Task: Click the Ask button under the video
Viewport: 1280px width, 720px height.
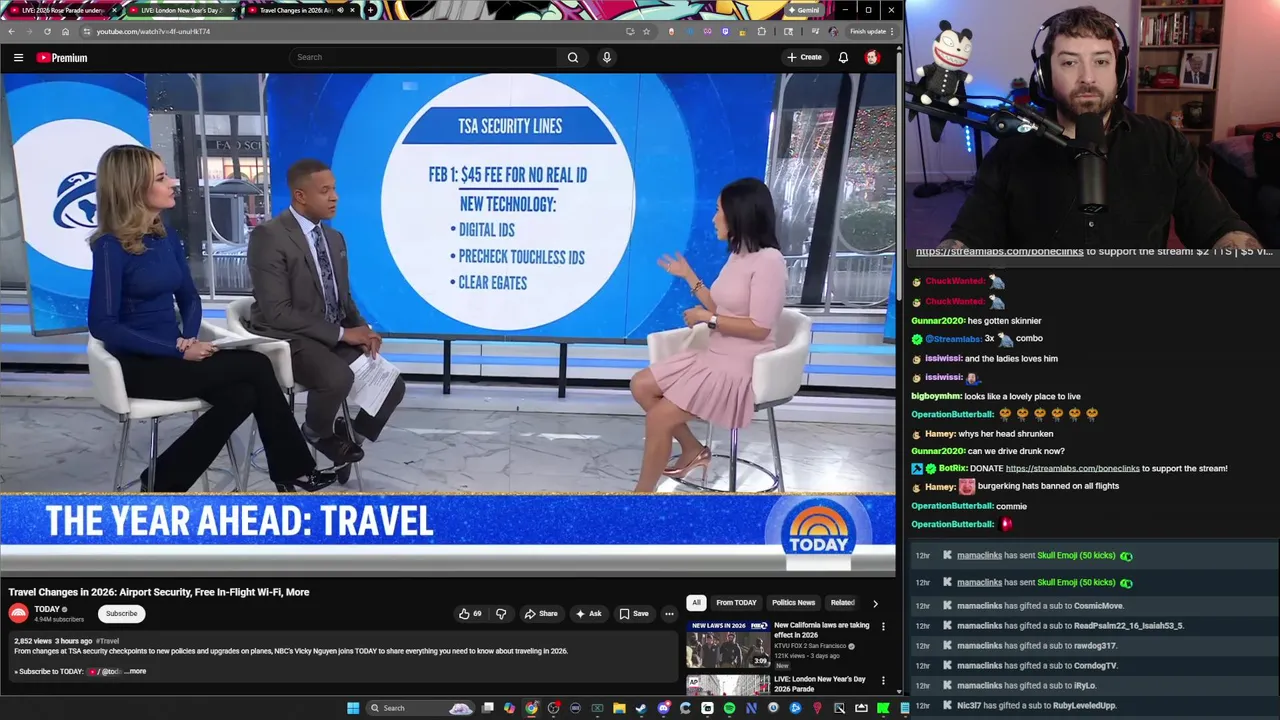Action: click(x=588, y=613)
